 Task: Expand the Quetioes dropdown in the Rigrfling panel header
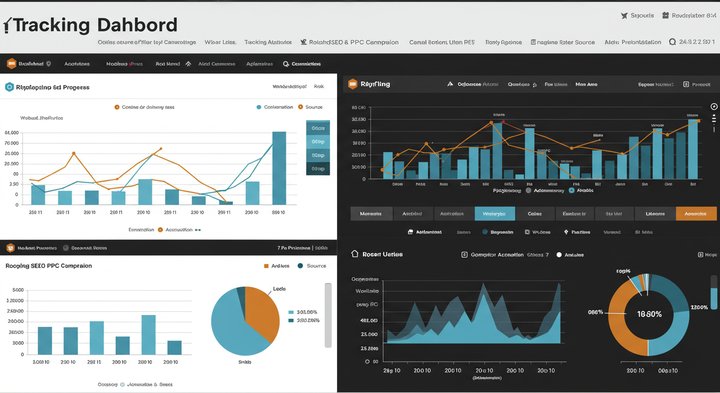(x=522, y=84)
